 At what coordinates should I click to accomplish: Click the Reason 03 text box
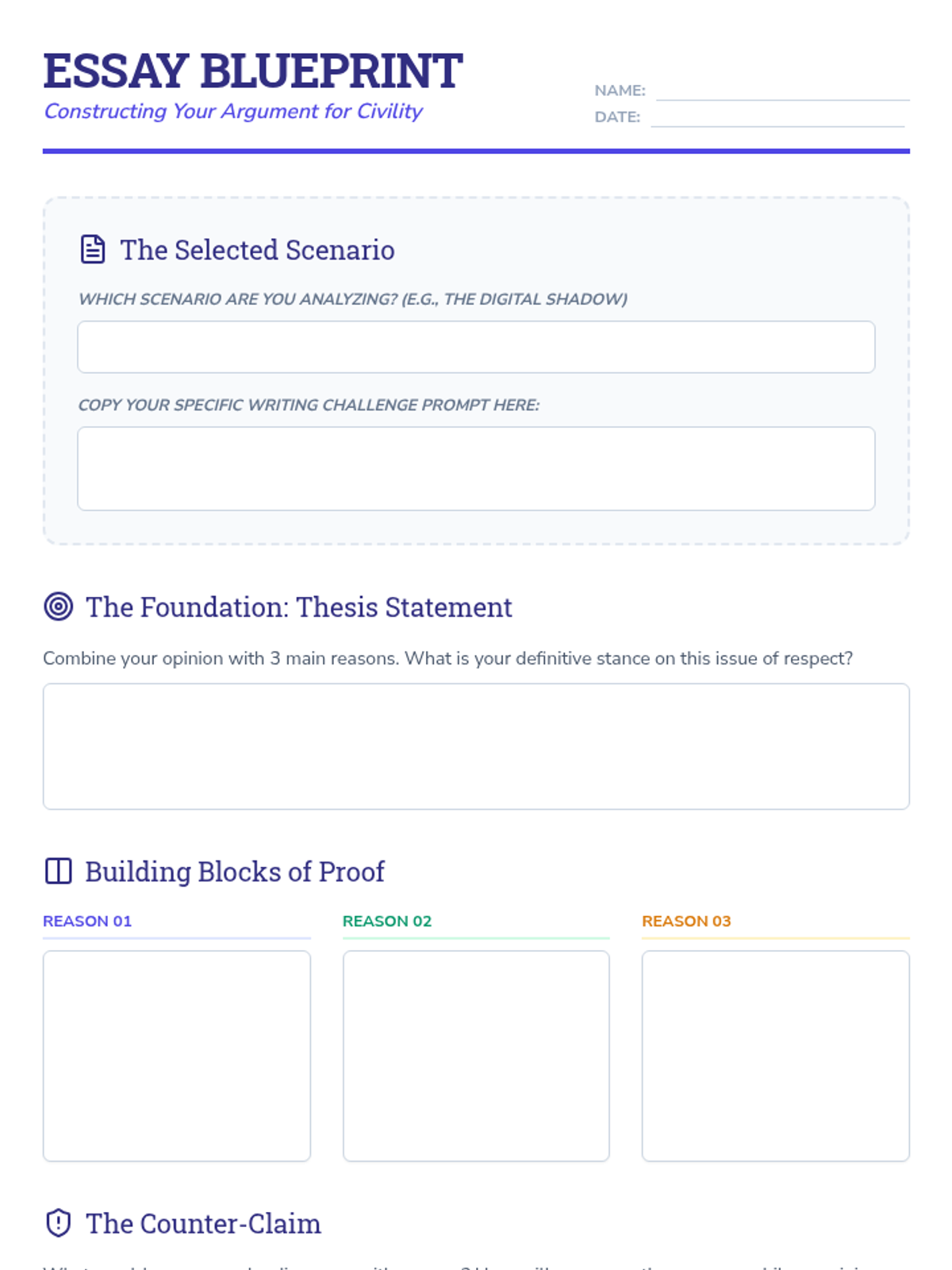776,1056
